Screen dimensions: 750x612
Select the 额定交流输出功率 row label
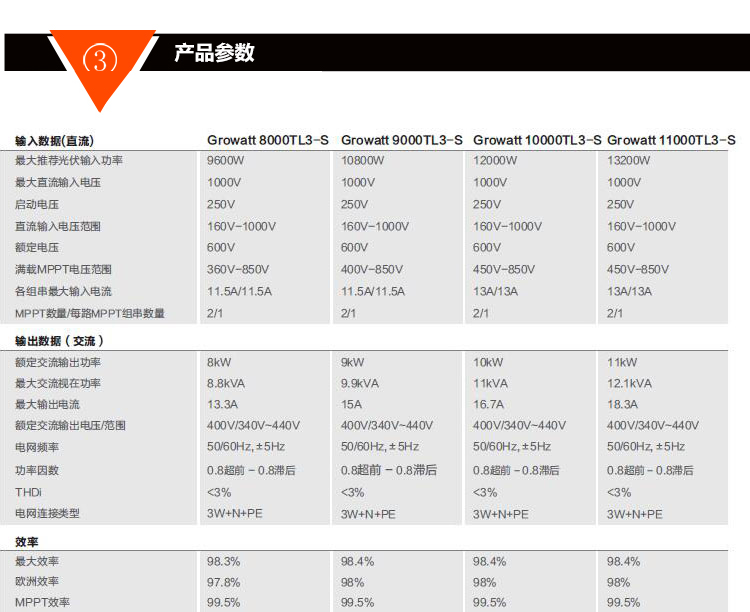(x=58, y=362)
